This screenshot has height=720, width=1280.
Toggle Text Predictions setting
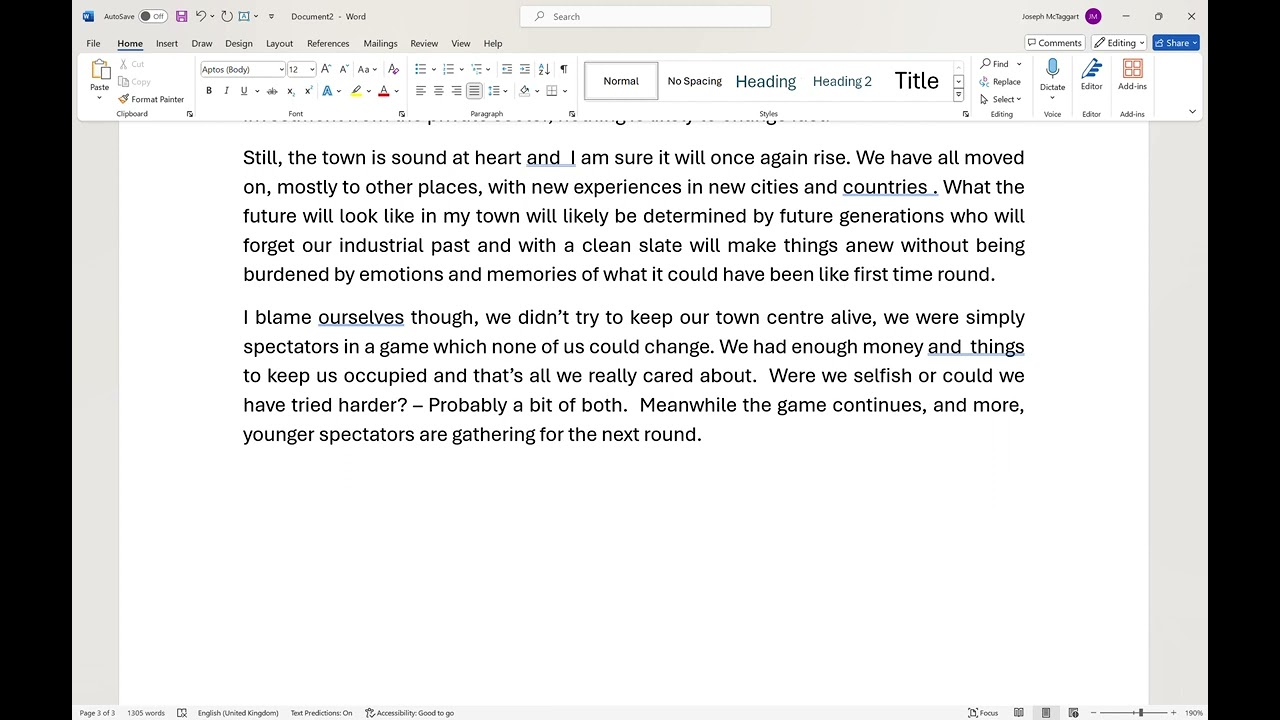tap(321, 713)
